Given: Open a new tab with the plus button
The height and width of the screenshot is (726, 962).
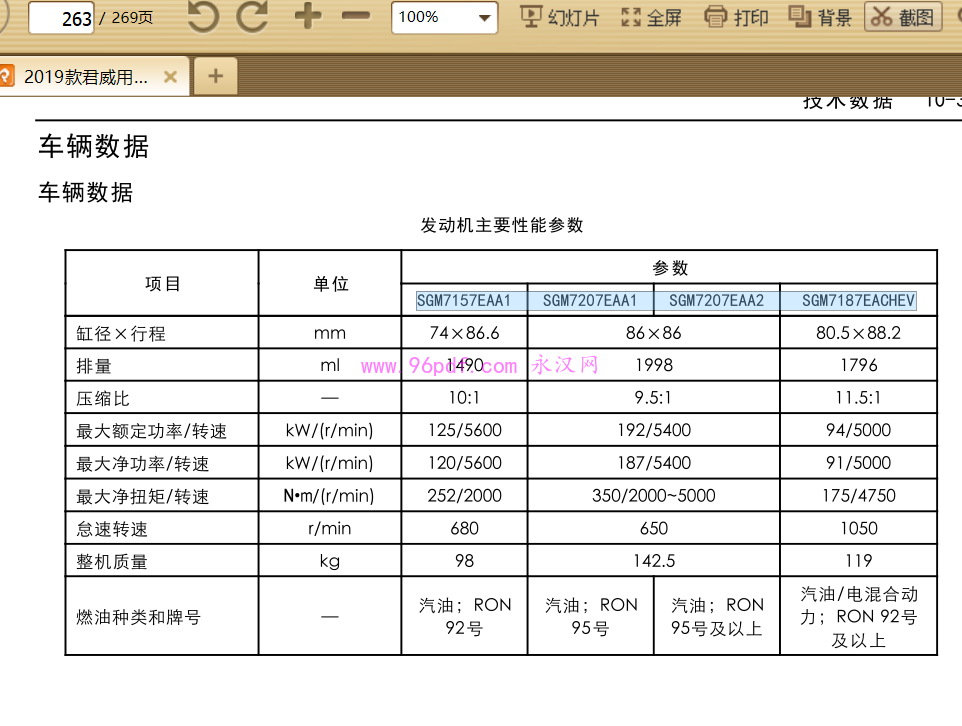Looking at the screenshot, I should tap(215, 76).
